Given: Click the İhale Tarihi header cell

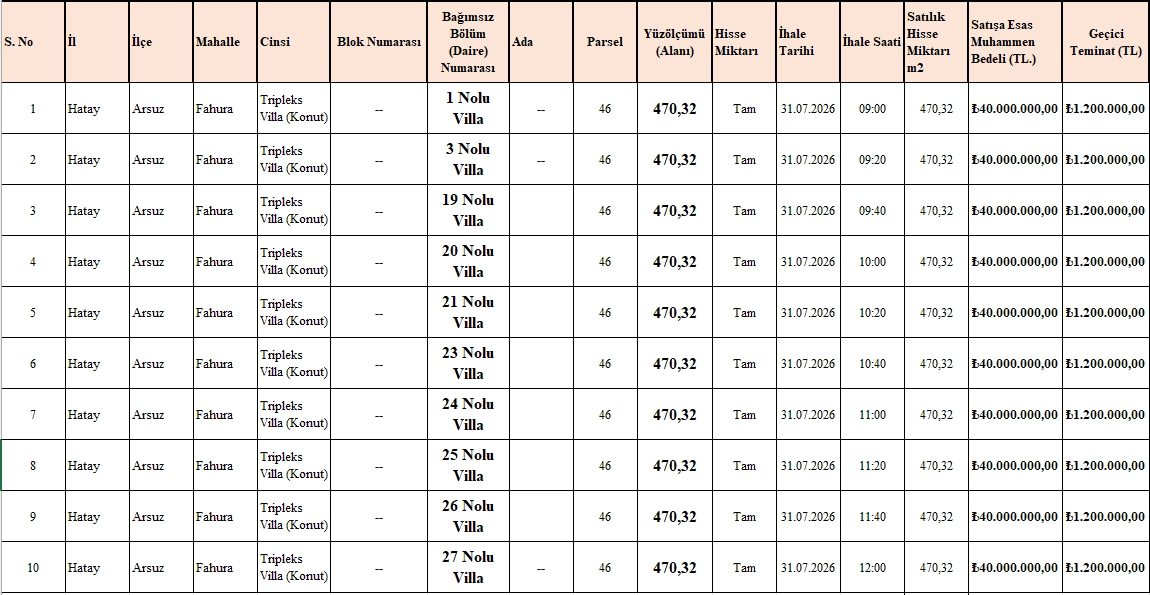Looking at the screenshot, I should coord(807,42).
